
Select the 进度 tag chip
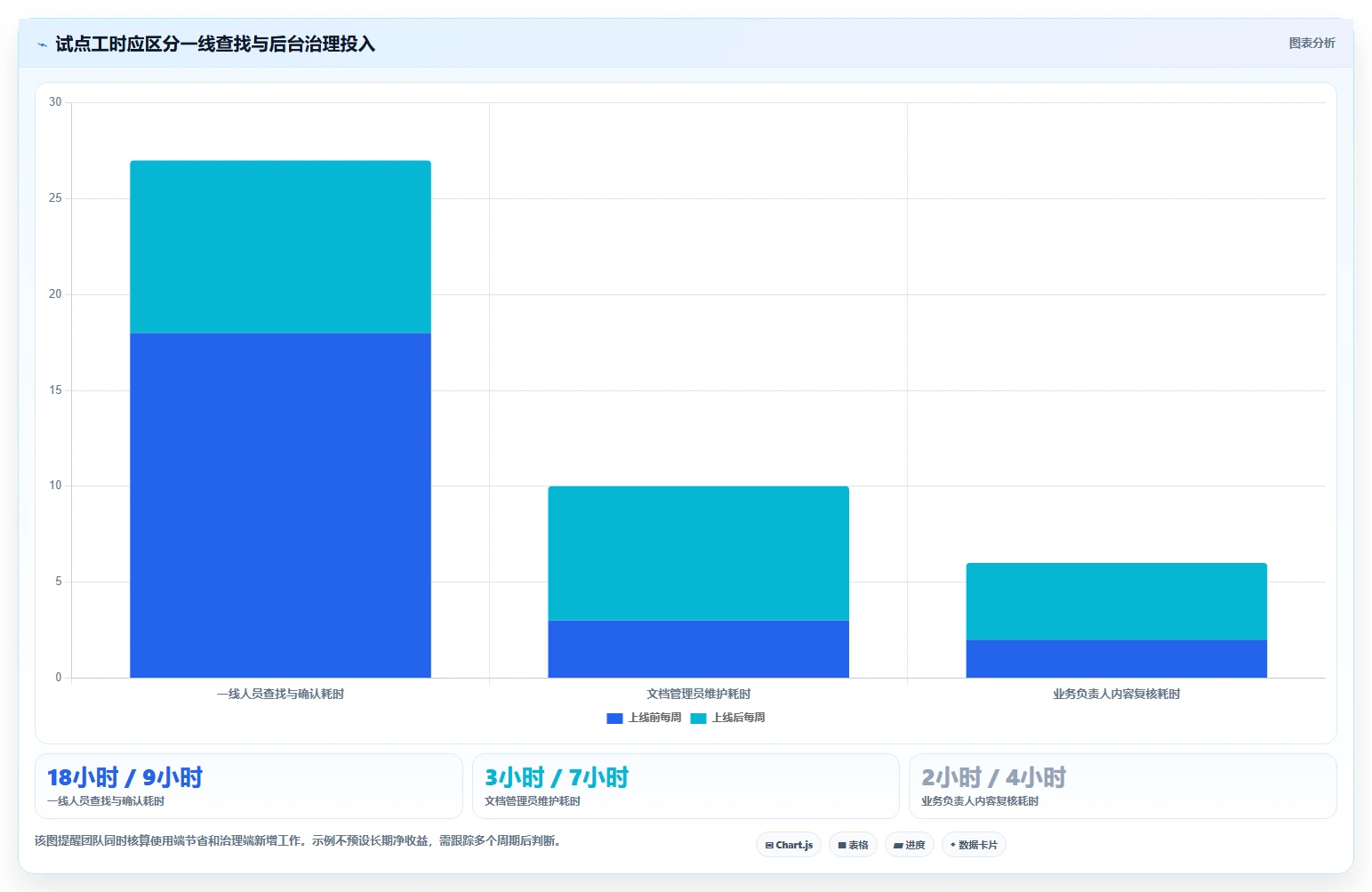coord(909,845)
